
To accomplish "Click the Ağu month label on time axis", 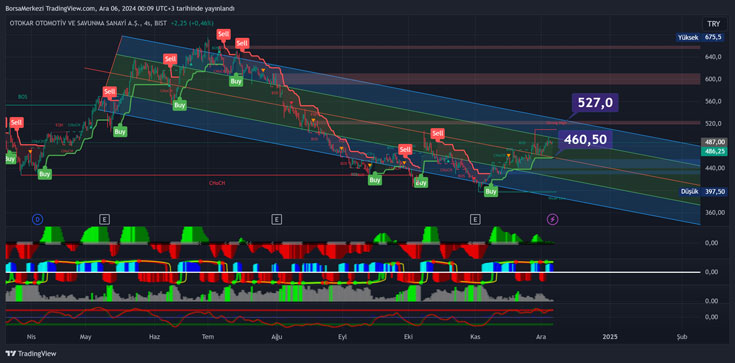I will point(277,337).
